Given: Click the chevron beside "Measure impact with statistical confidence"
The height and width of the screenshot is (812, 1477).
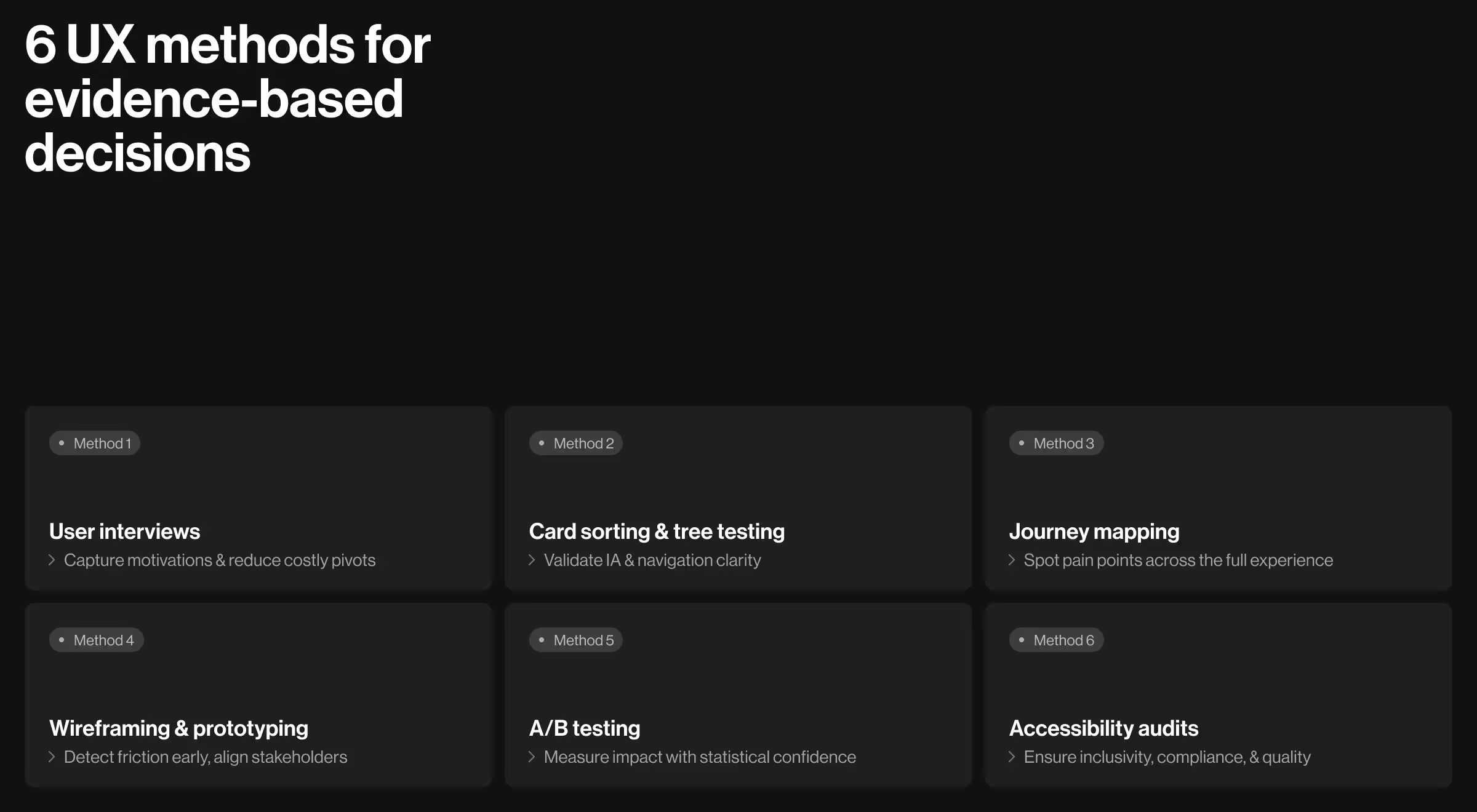Looking at the screenshot, I should [532, 757].
